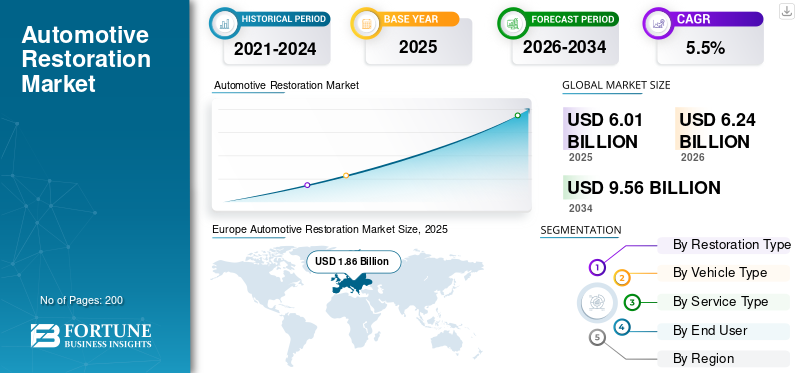Viewport: 800px width, 373px height.
Task: Click the 2026-2034 forecast period value
Action: [x=565, y=47]
